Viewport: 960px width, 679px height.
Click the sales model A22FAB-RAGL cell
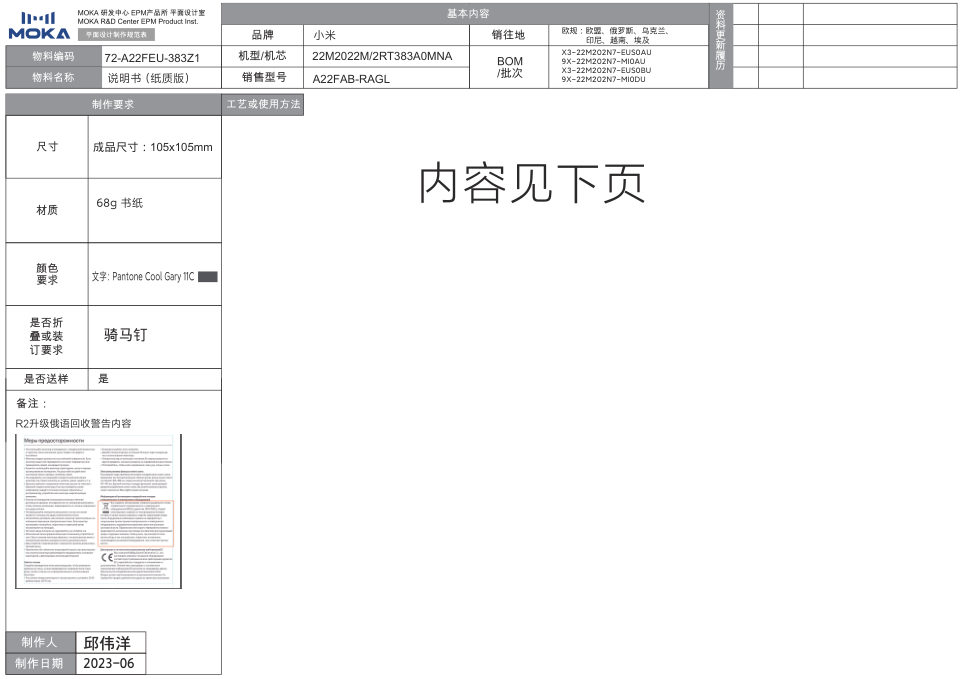(351, 78)
